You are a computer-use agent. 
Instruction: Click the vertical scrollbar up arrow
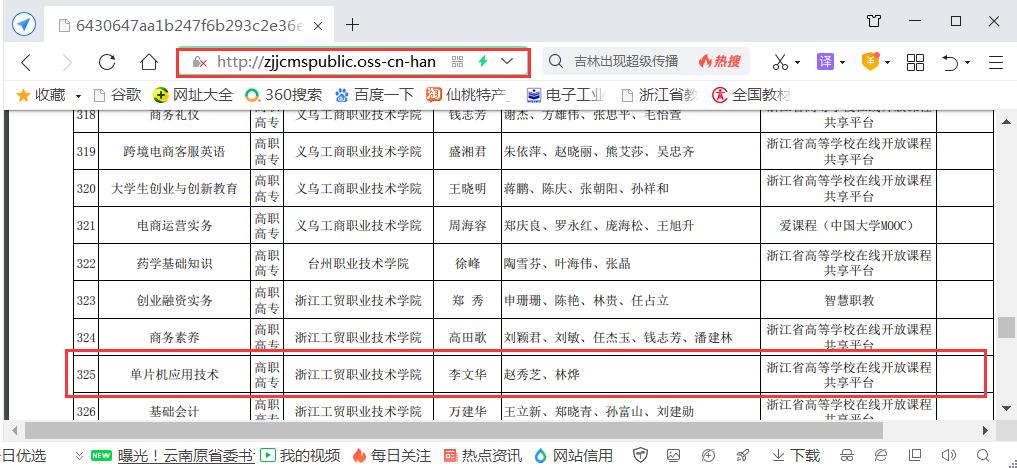coord(1007,121)
